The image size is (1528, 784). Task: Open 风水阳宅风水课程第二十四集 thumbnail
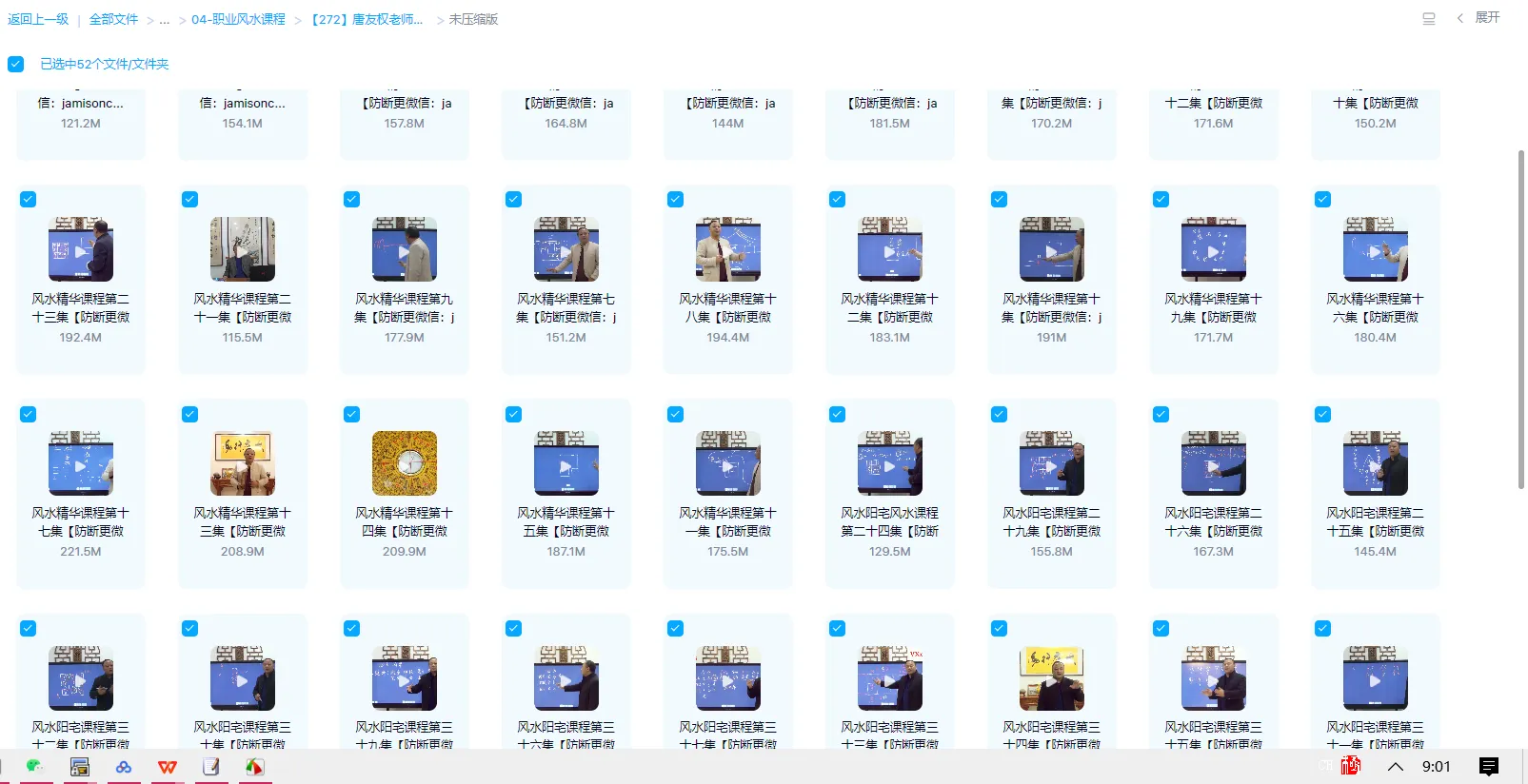coord(890,463)
